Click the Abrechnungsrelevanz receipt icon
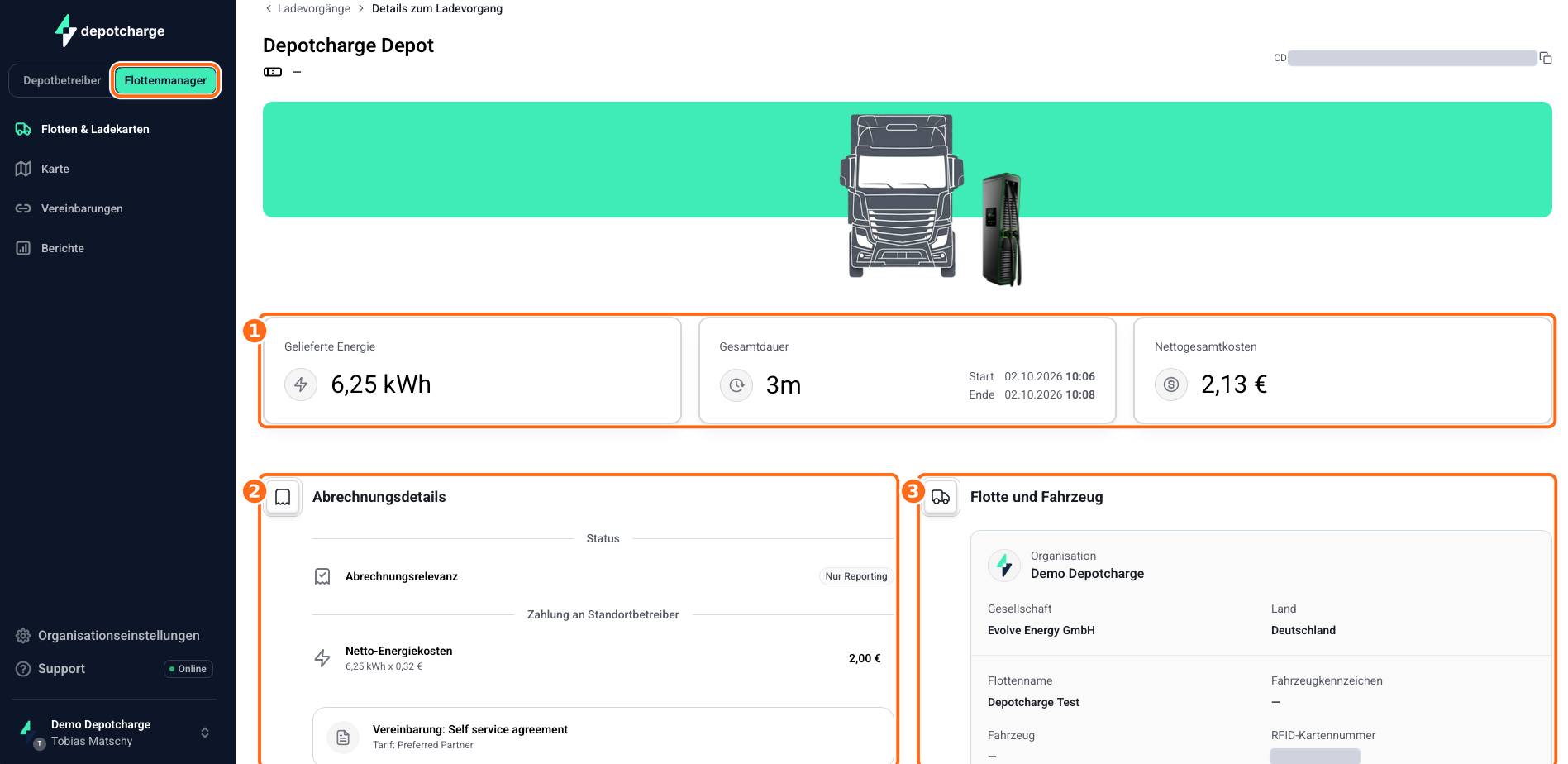Viewport: 1568px width, 764px height. click(322, 576)
